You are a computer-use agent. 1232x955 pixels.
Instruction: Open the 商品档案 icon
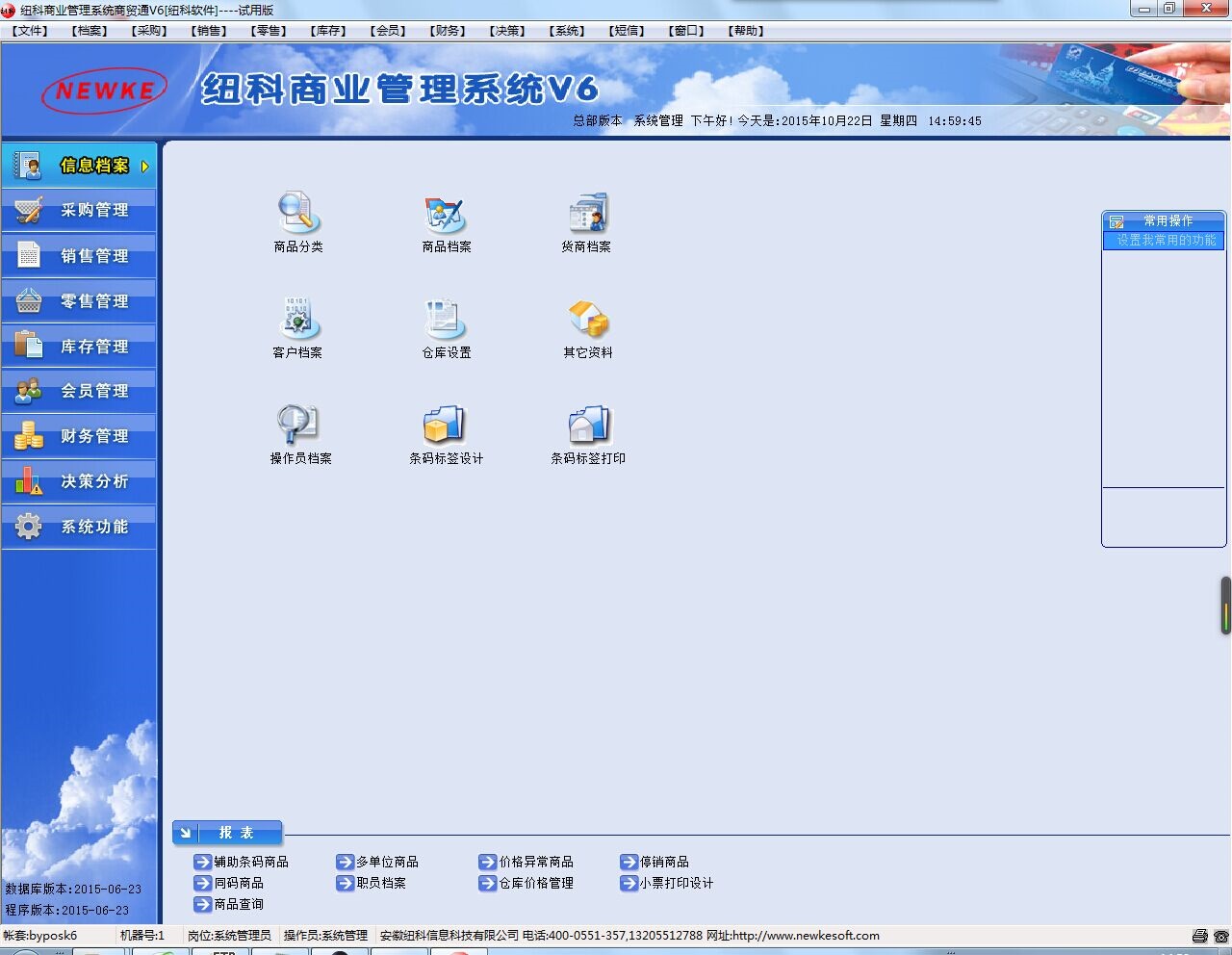(446, 214)
